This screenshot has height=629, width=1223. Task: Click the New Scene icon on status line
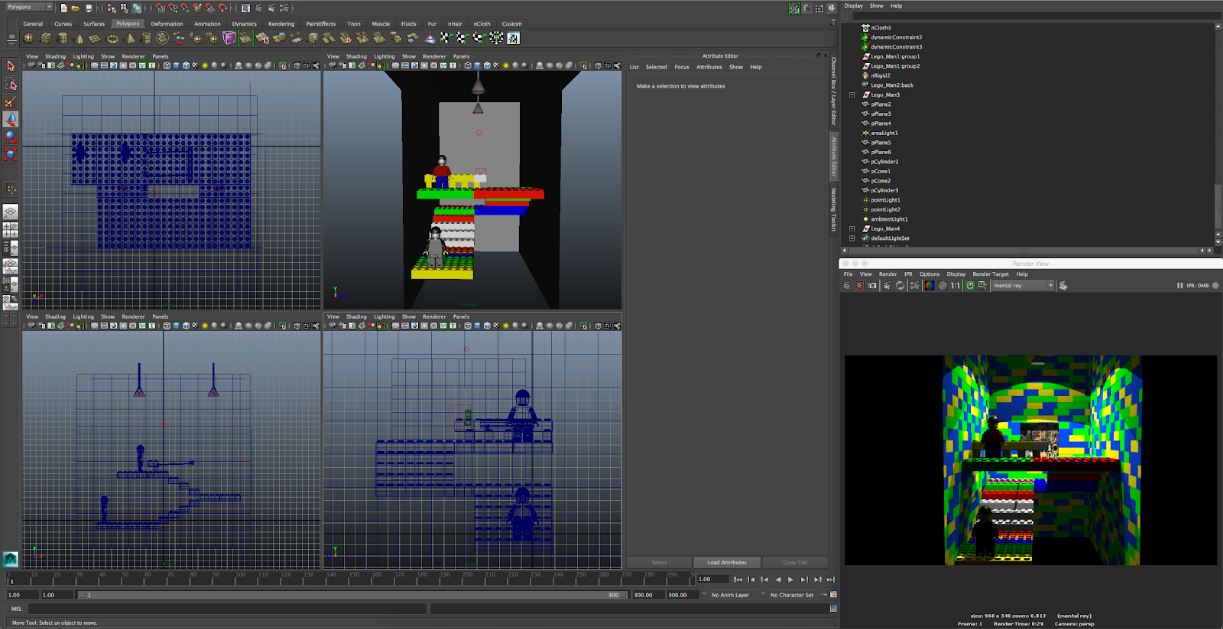pyautogui.click(x=63, y=7)
